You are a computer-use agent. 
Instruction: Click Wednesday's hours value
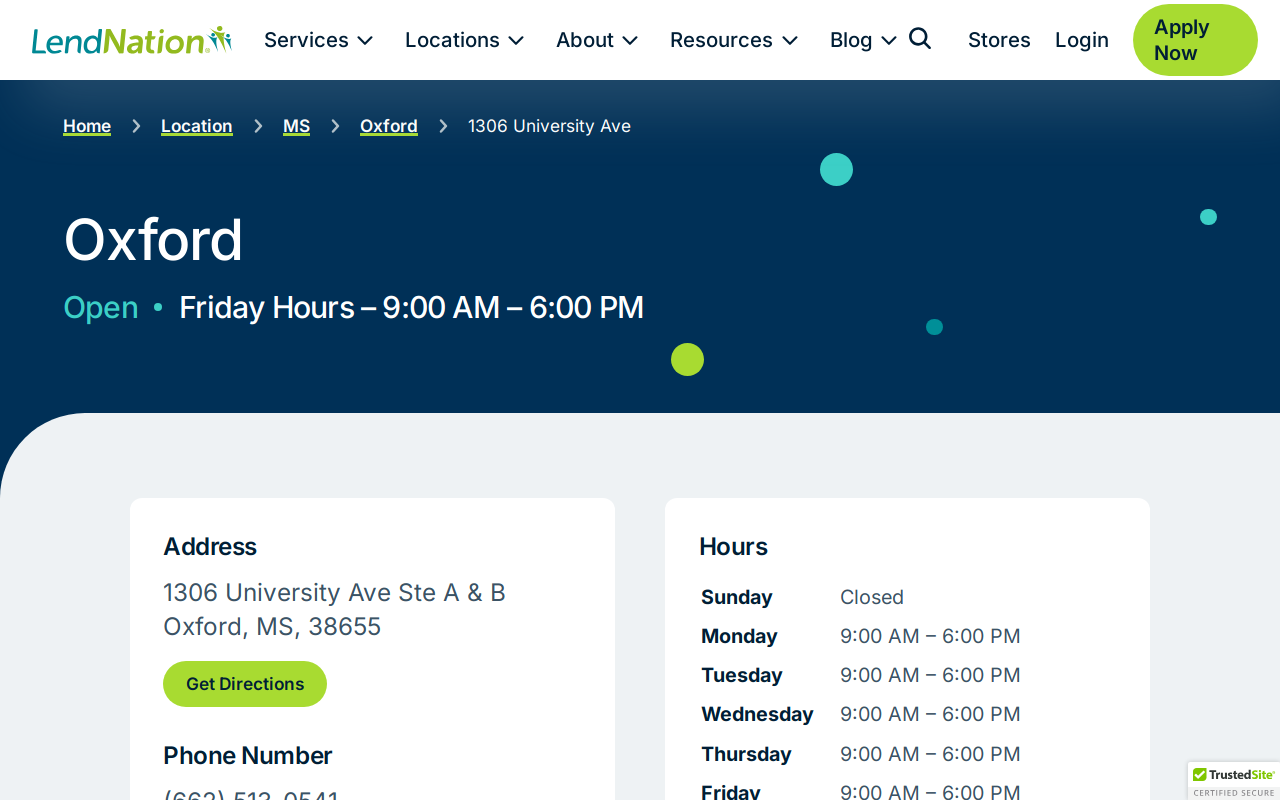[x=930, y=714]
